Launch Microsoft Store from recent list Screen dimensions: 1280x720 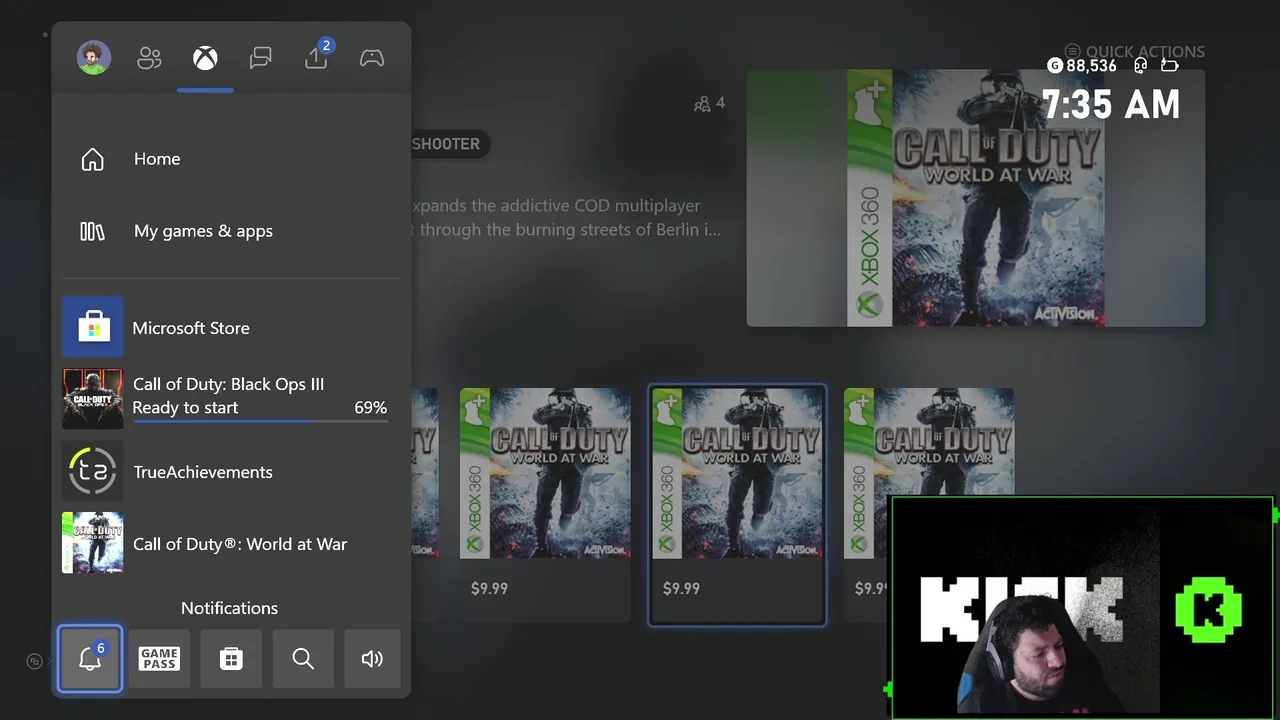(x=231, y=327)
